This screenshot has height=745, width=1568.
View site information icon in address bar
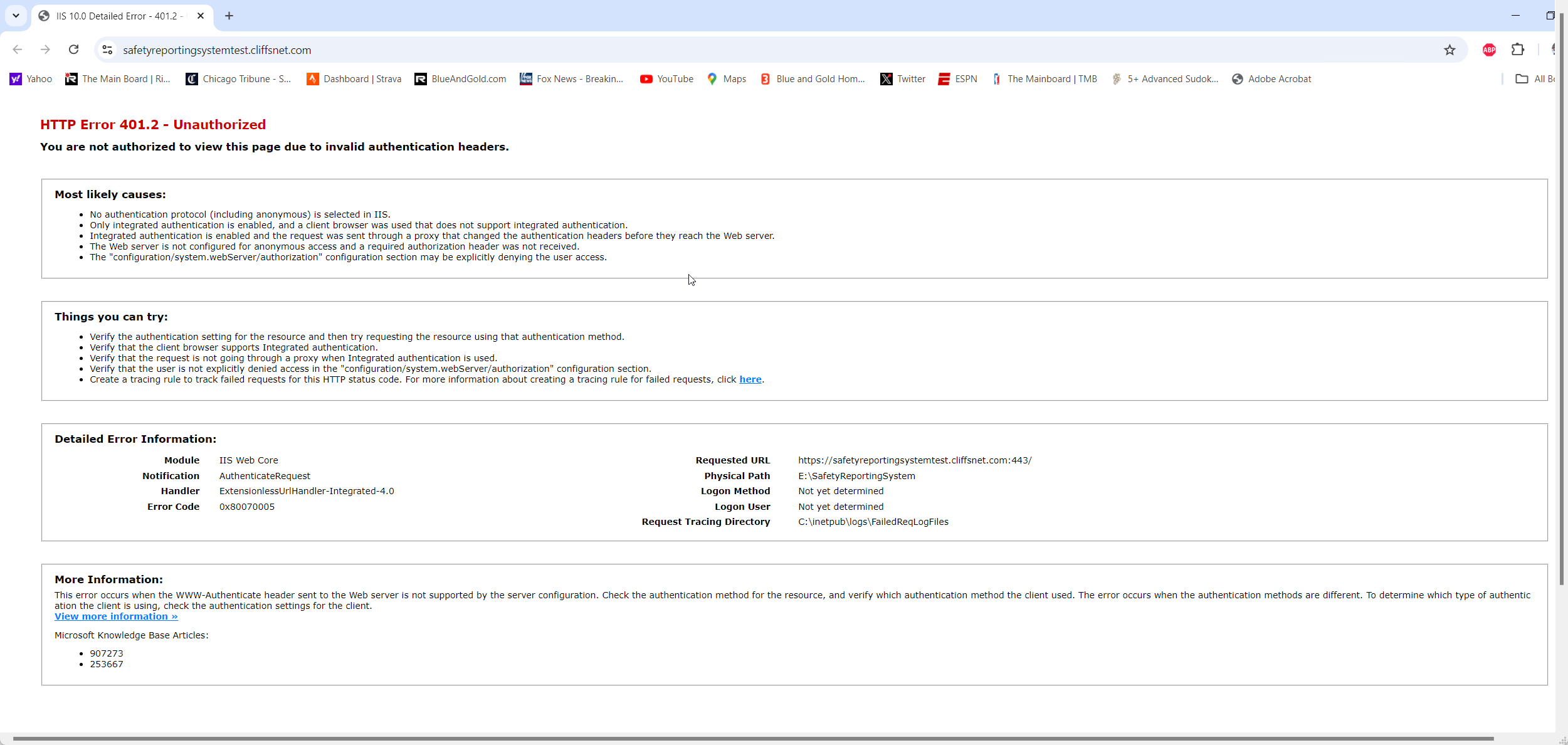tap(107, 50)
